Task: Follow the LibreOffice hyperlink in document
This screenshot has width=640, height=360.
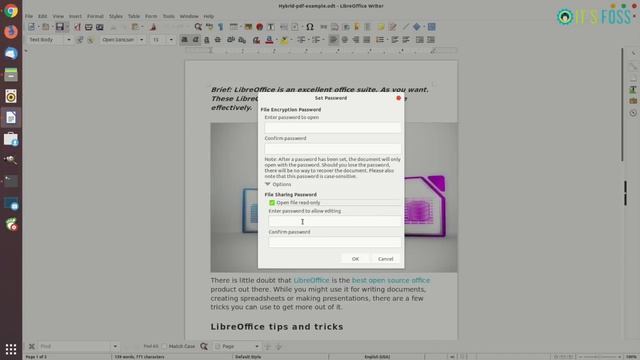Action: click(311, 280)
